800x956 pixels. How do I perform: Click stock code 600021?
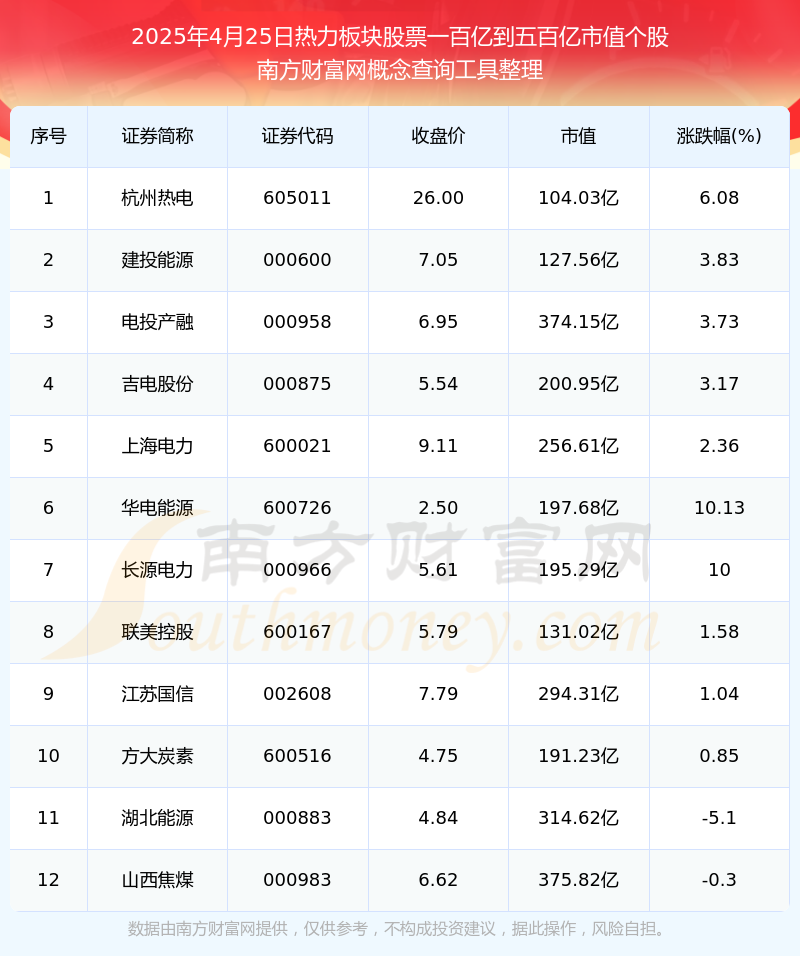pyautogui.click(x=298, y=446)
